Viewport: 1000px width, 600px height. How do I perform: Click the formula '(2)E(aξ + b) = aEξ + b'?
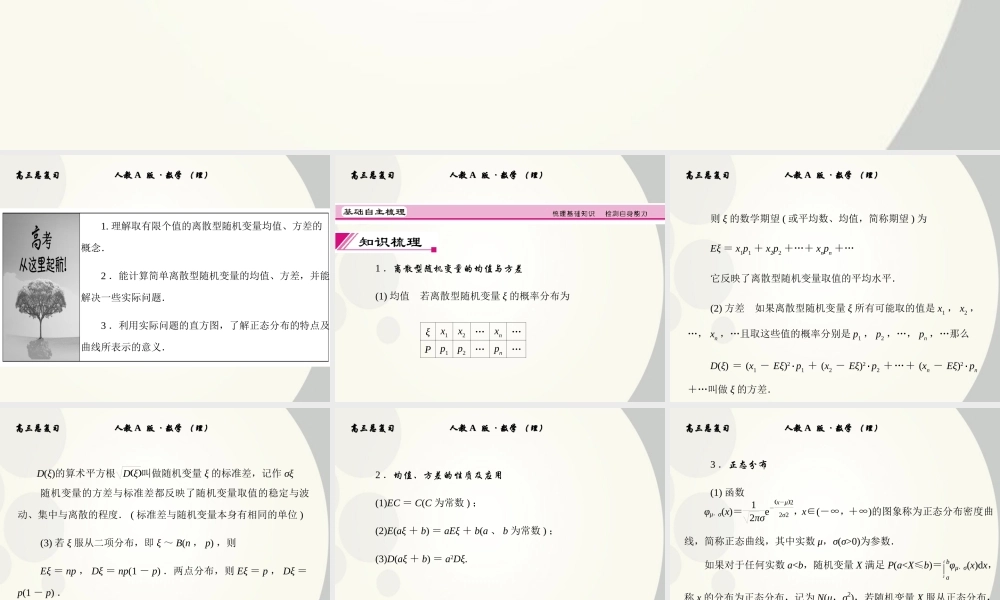pos(464,530)
